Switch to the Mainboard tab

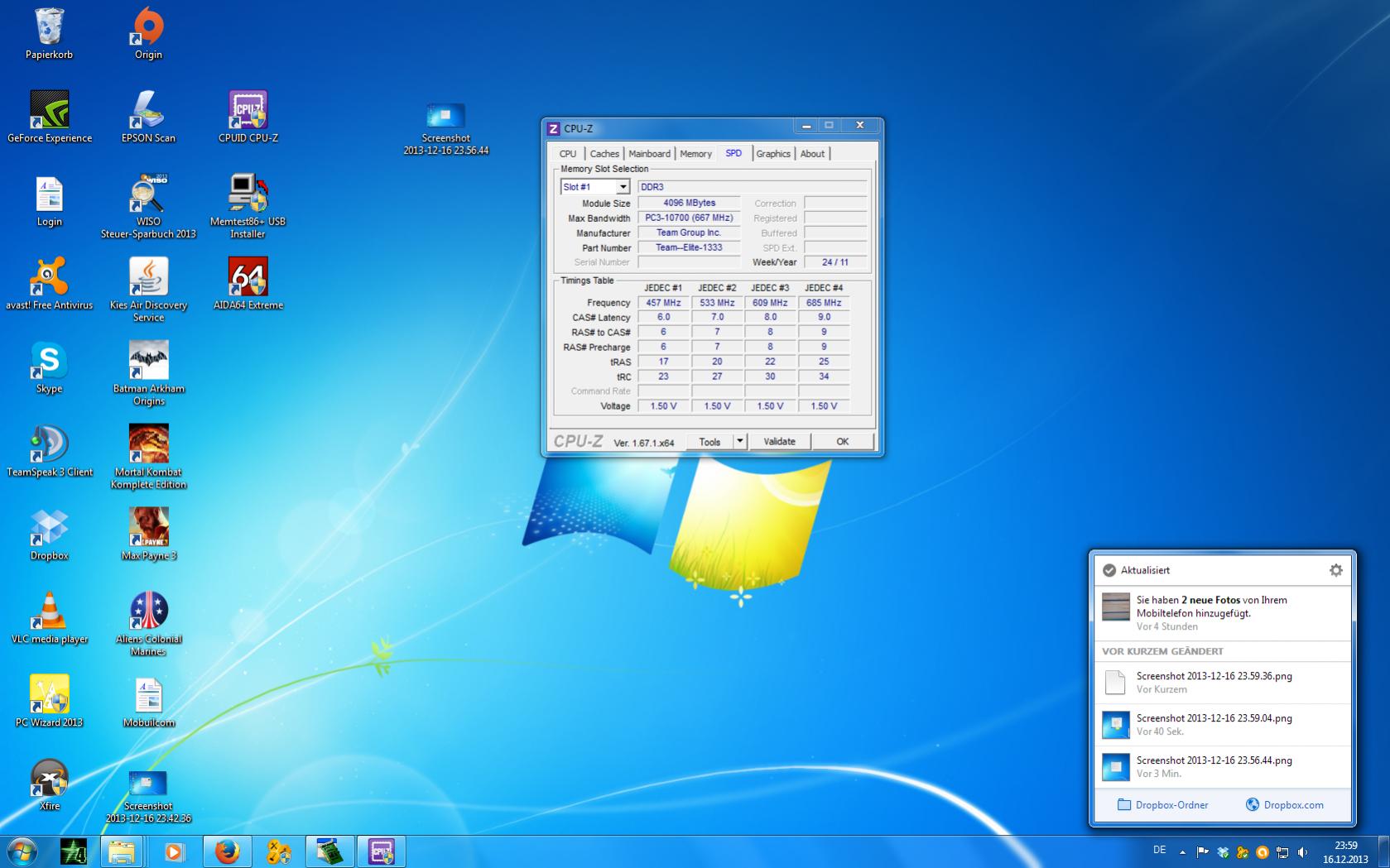point(649,154)
